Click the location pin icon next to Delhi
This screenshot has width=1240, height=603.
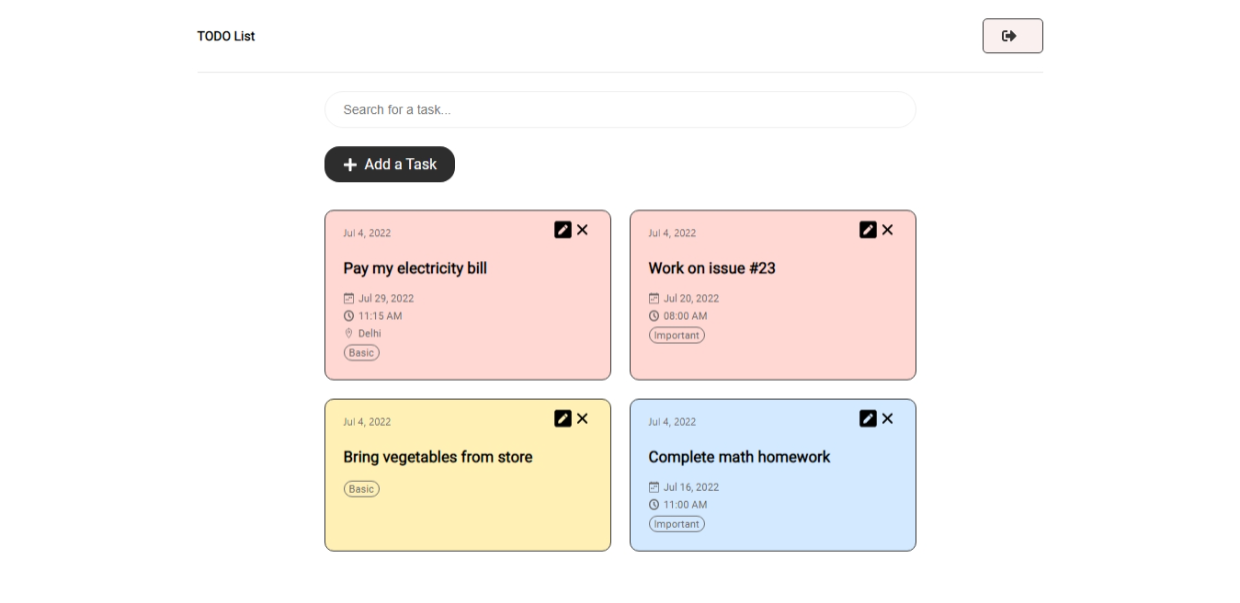click(350, 333)
